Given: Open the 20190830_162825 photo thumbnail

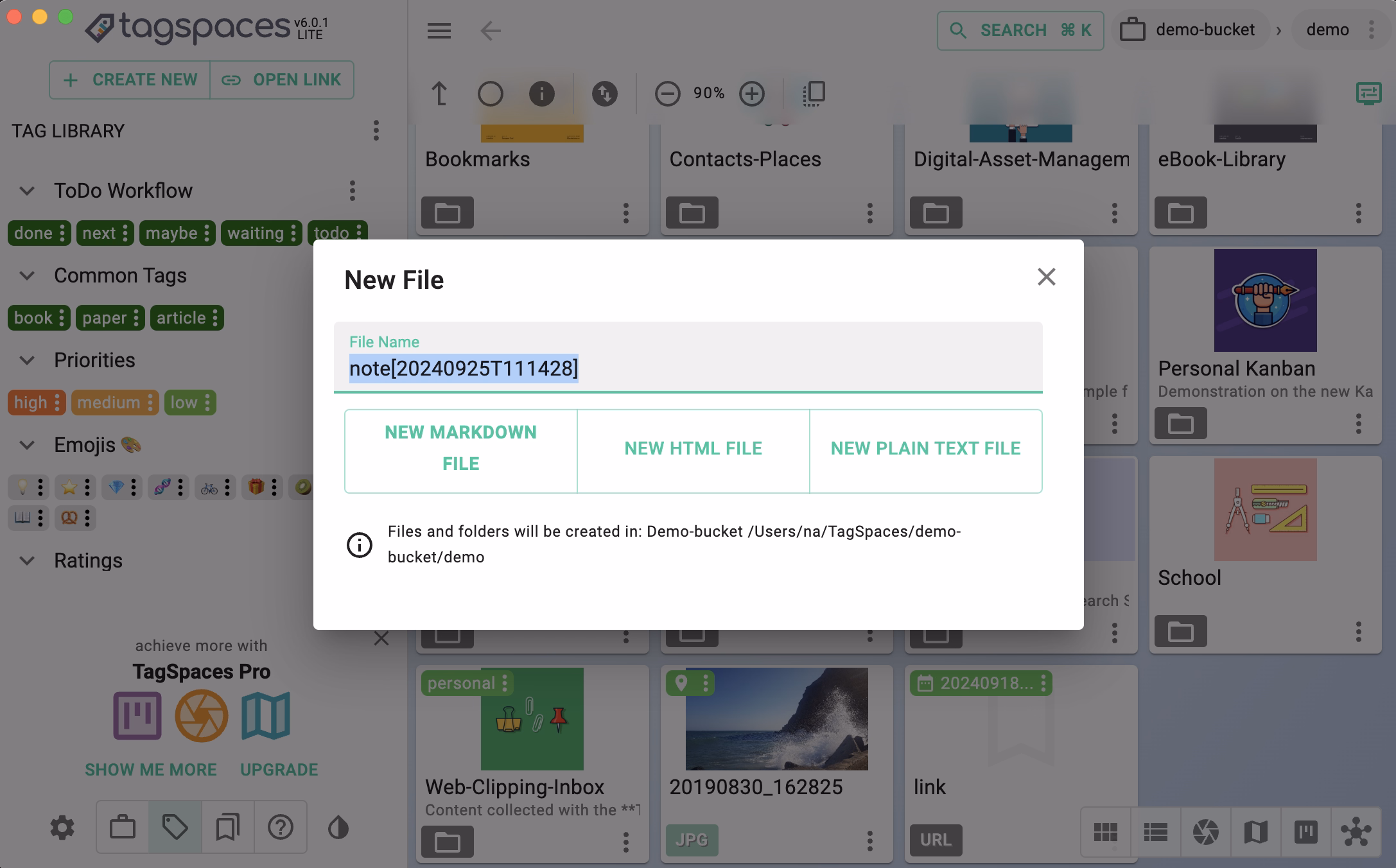Looking at the screenshot, I should [776, 718].
